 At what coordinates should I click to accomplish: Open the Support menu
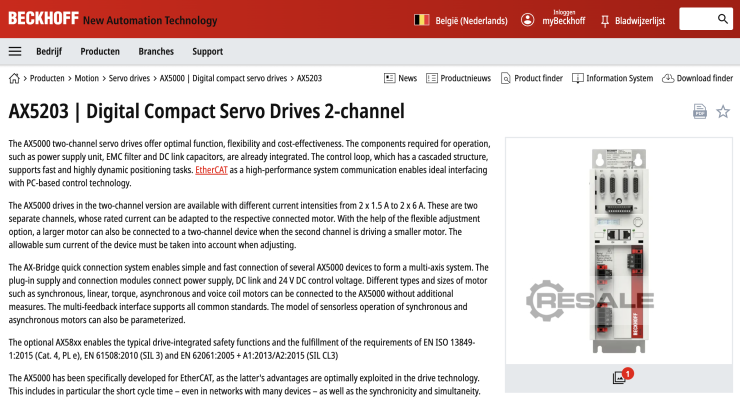[208, 51]
